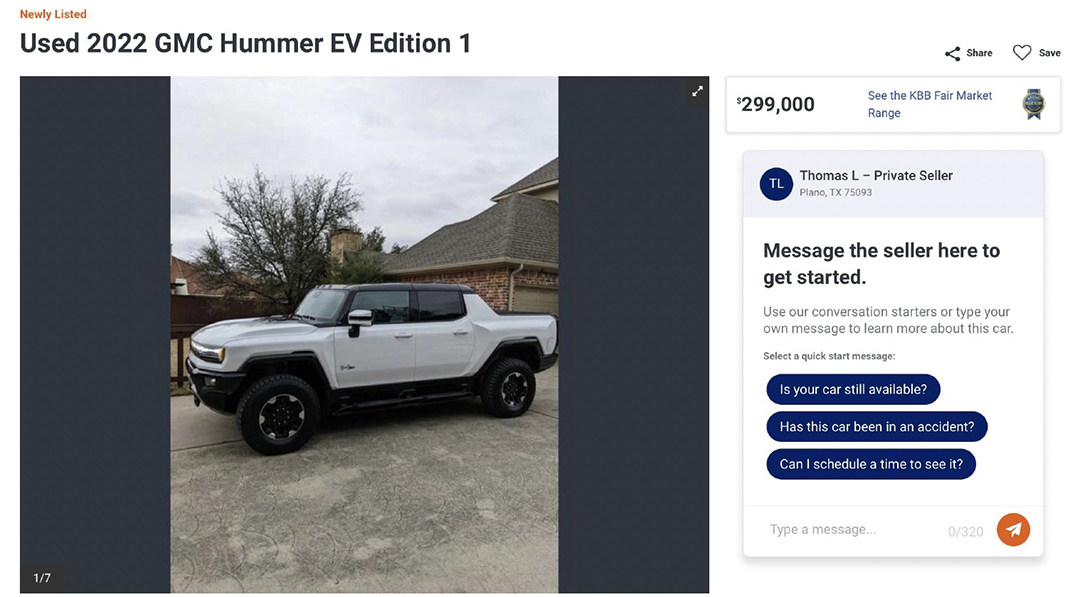1080x597 pixels.
Task: Click the share icon
Action: (x=952, y=53)
